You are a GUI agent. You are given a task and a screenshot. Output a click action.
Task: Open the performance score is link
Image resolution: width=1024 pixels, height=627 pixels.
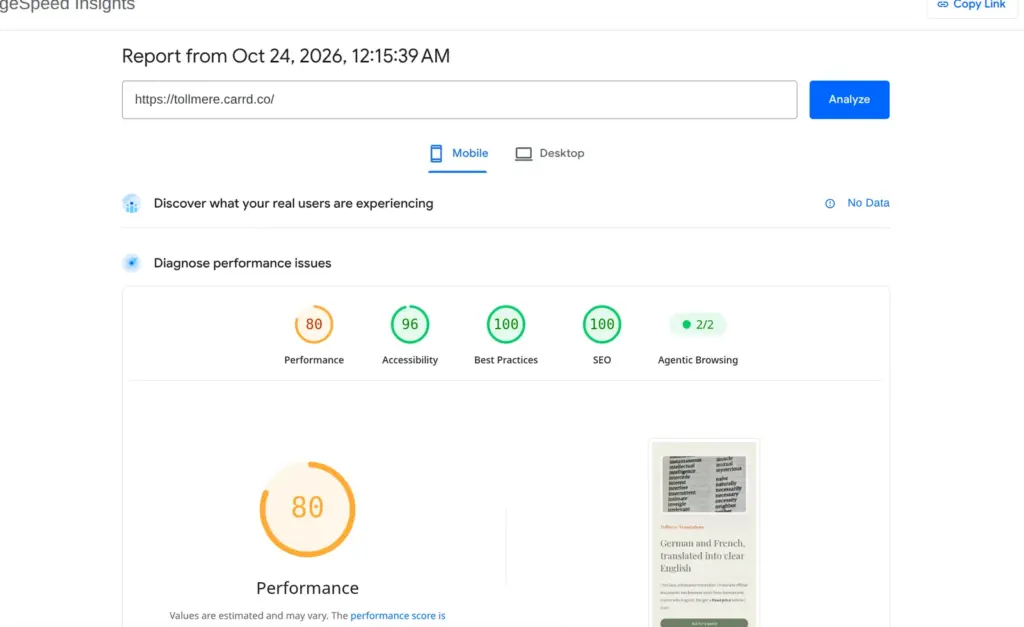[398, 615]
